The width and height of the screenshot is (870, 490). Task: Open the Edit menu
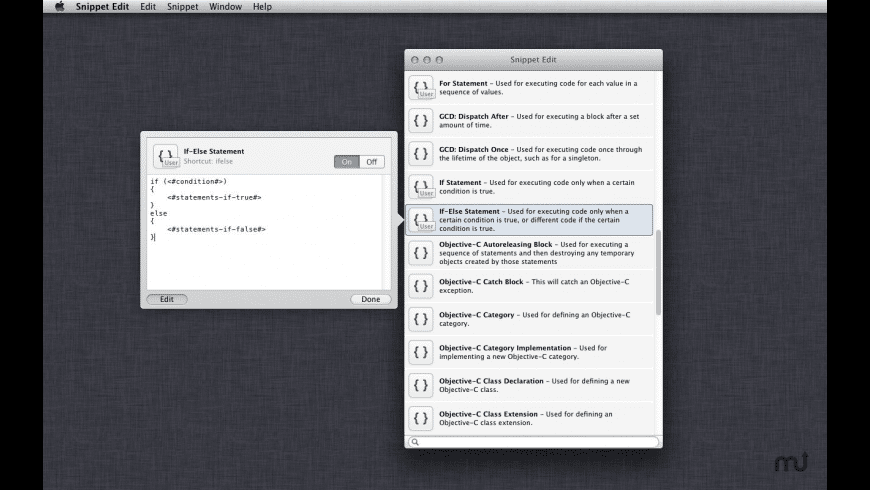click(x=148, y=7)
